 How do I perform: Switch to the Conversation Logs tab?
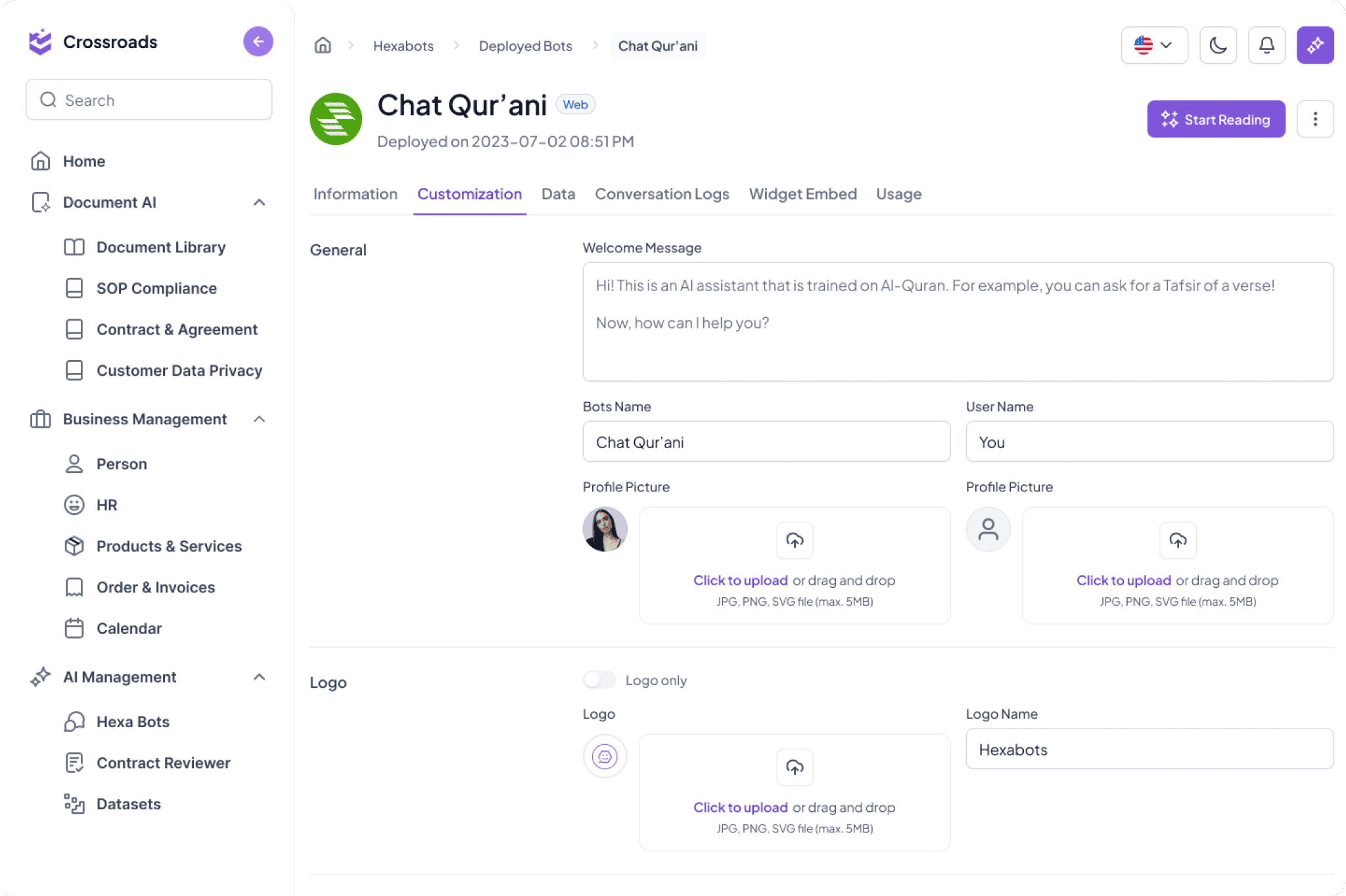(662, 194)
